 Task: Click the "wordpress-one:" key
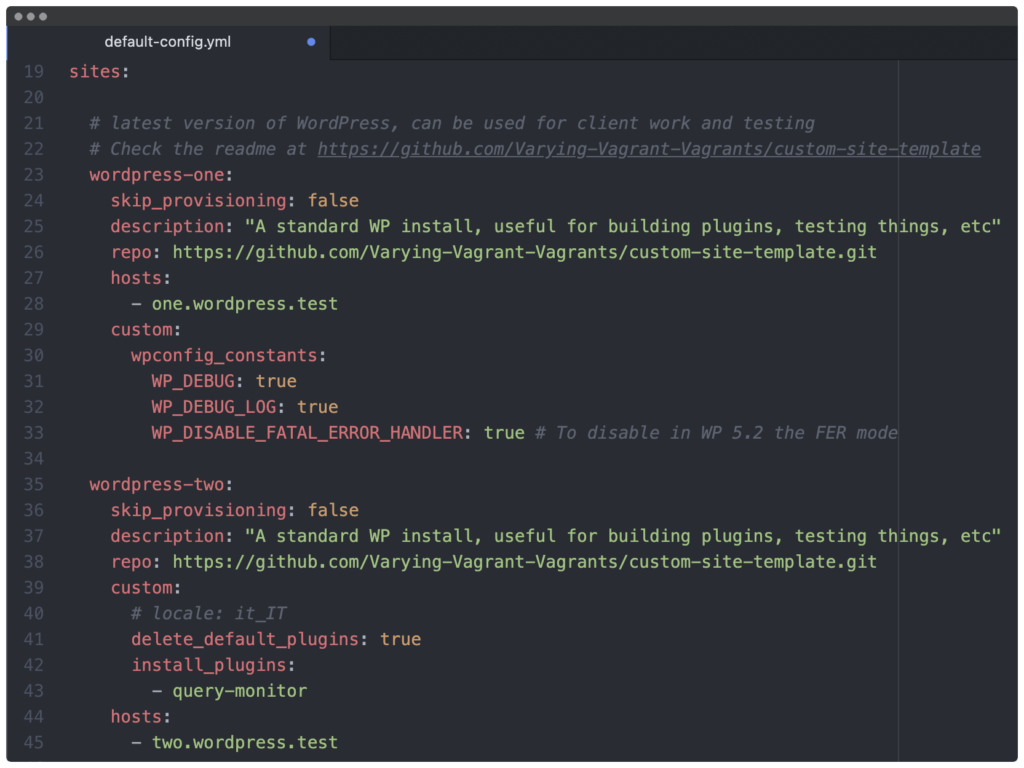(160, 175)
